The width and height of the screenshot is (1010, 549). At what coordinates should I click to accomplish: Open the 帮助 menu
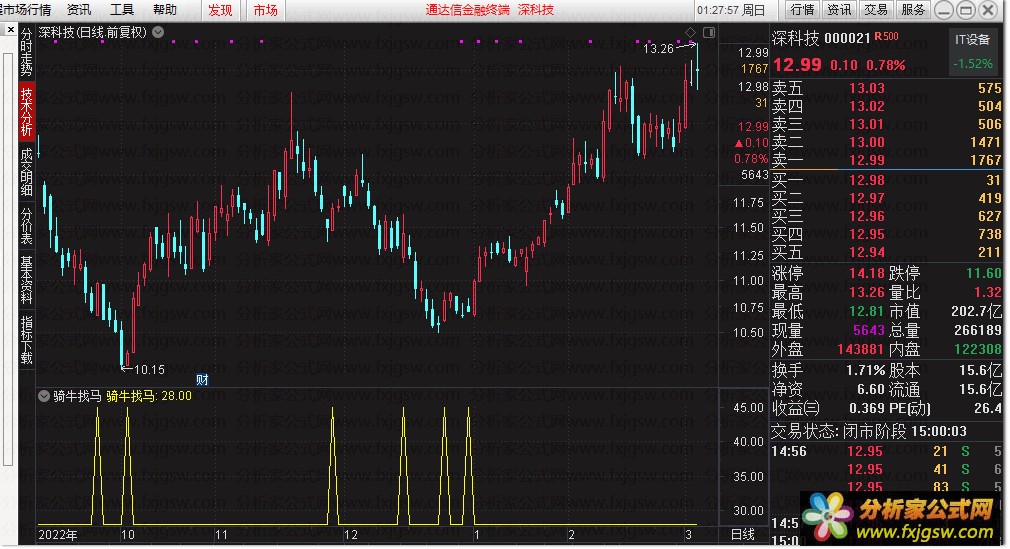[x=165, y=10]
